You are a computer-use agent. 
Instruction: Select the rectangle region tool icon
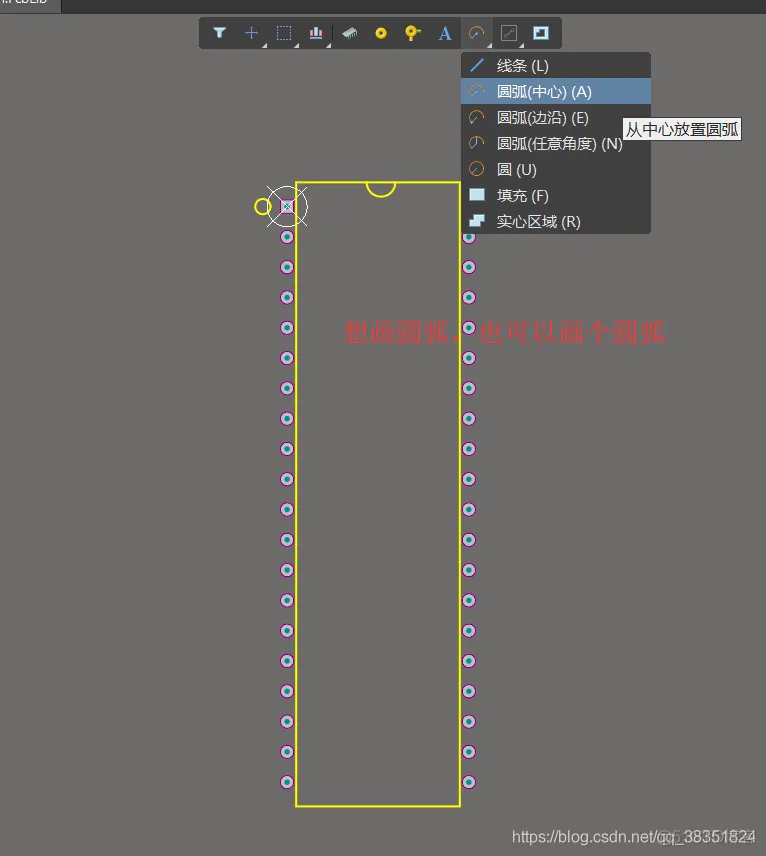click(x=541, y=33)
